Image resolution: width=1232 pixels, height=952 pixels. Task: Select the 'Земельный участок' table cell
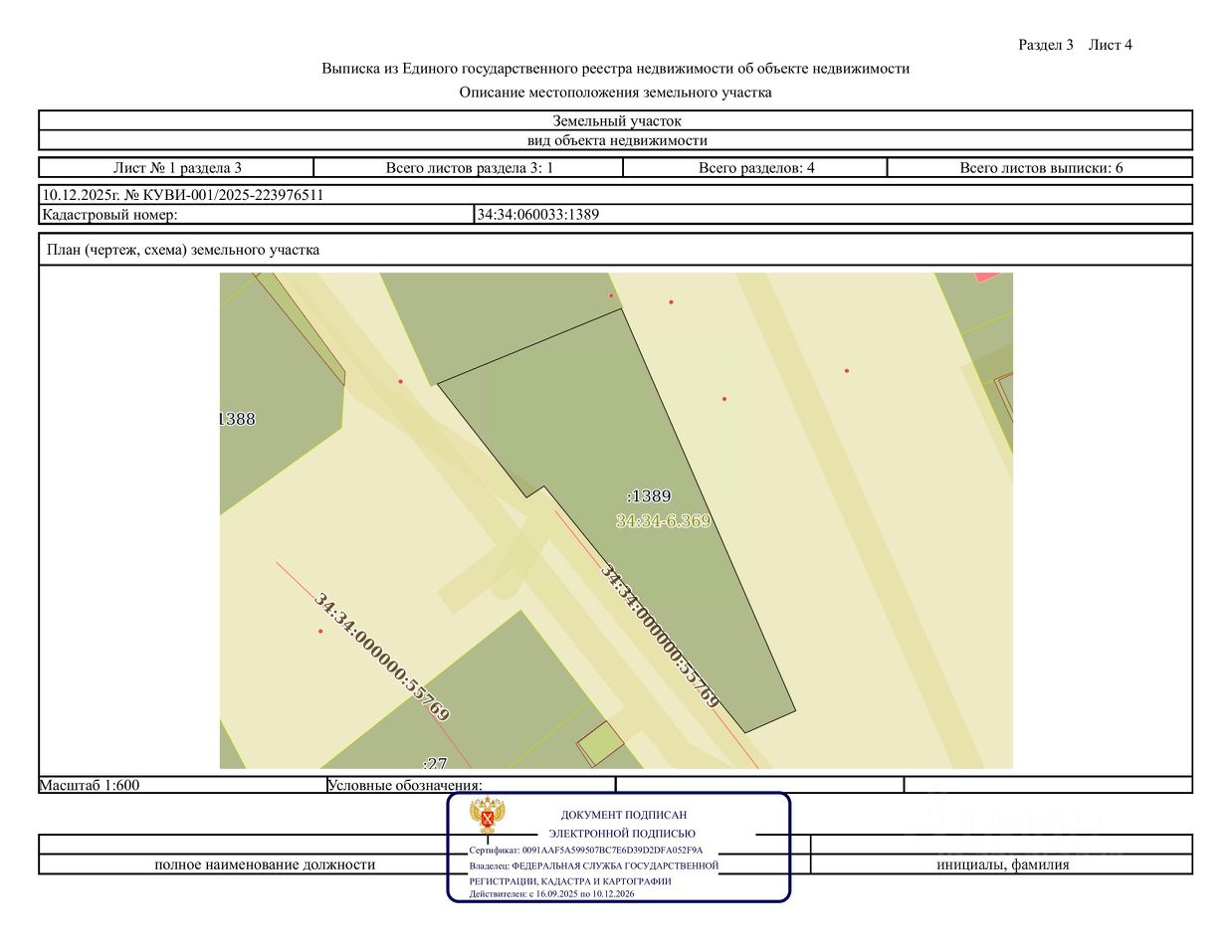[x=616, y=120]
